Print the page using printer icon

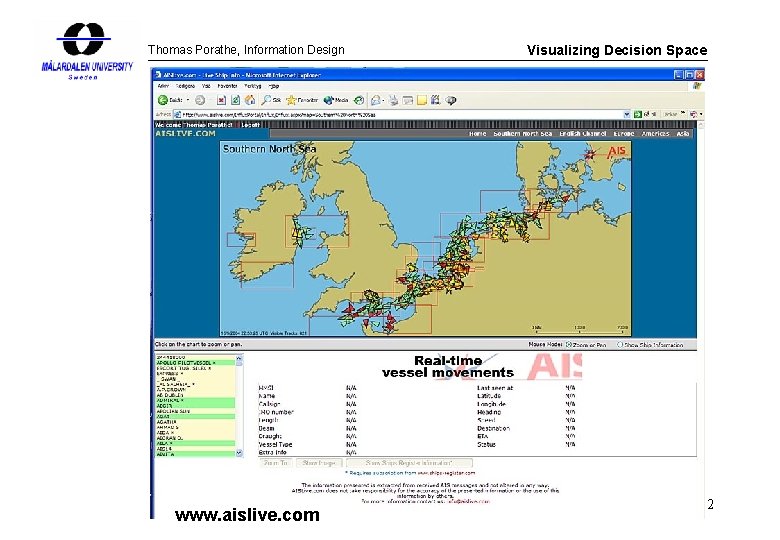[x=393, y=100]
